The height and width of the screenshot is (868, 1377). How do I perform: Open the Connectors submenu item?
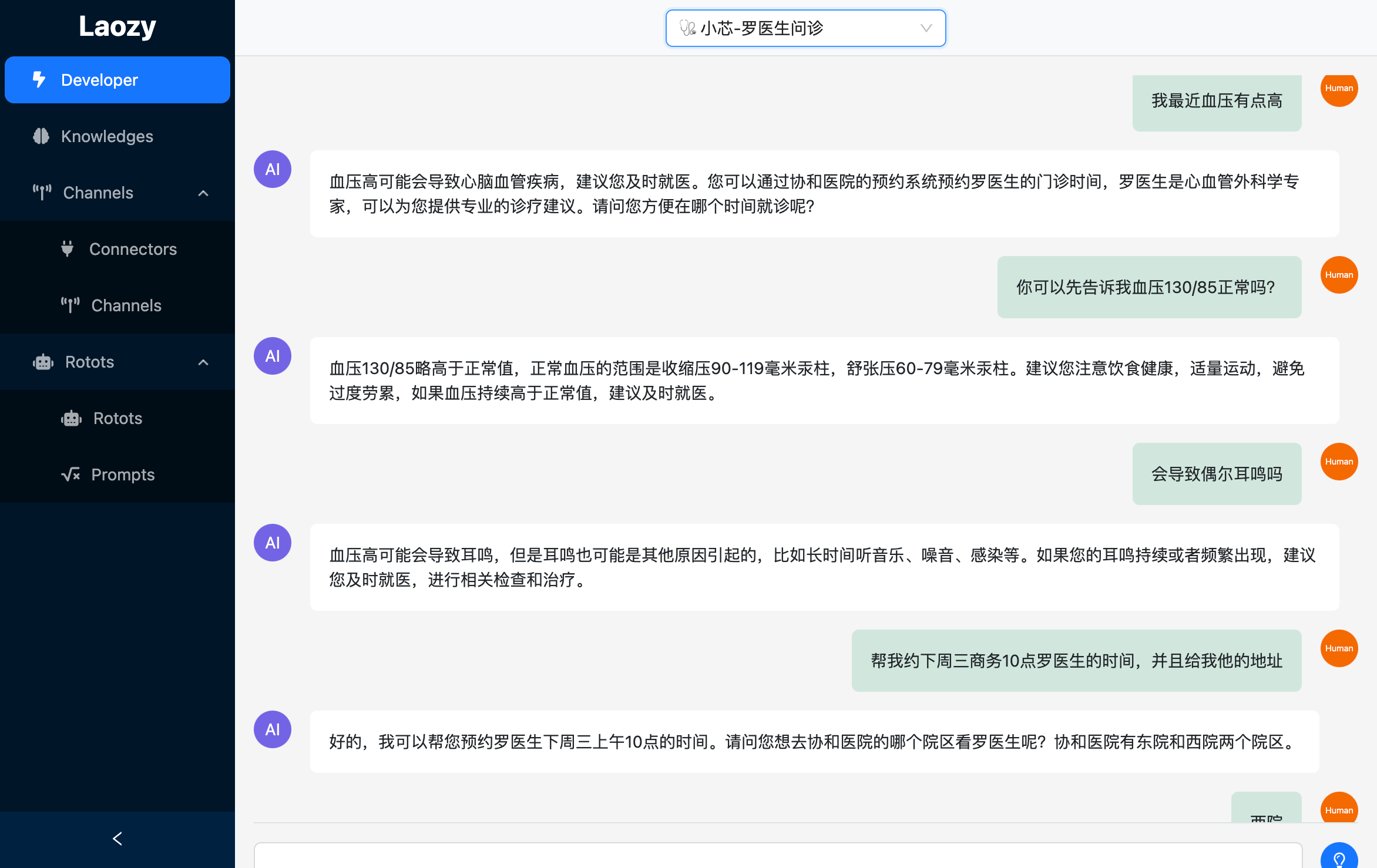[x=117, y=249]
